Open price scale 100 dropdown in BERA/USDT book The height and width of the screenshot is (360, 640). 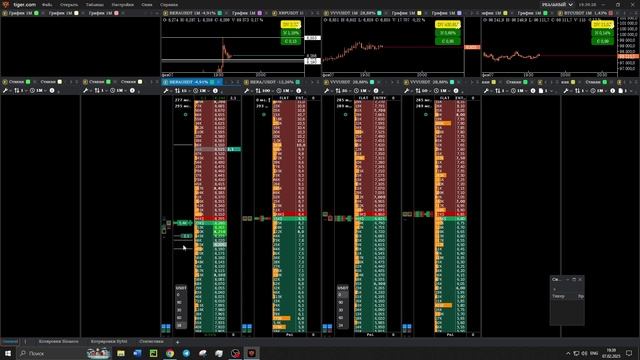[264, 91]
